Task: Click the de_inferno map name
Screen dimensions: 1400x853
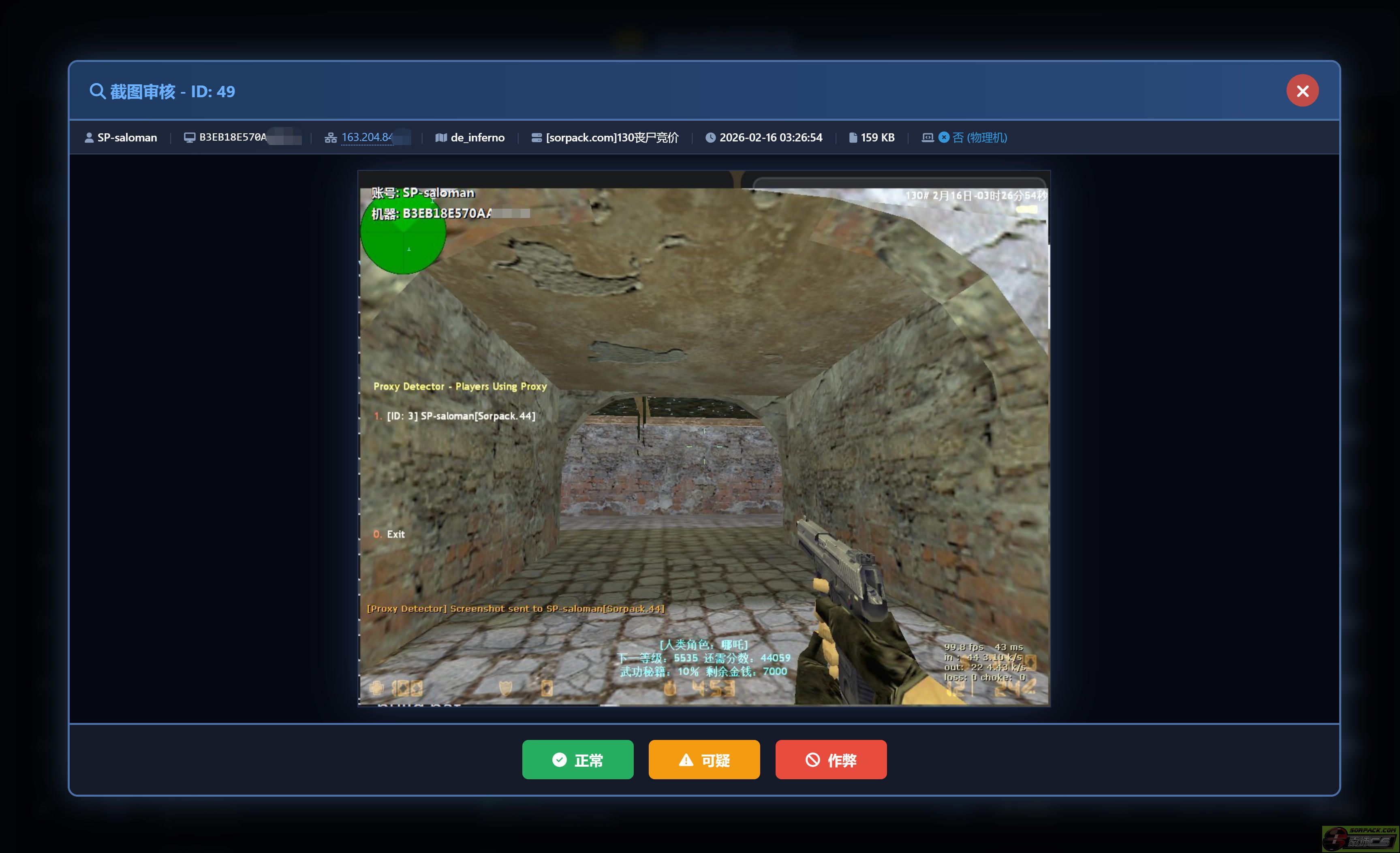Action: click(x=477, y=137)
